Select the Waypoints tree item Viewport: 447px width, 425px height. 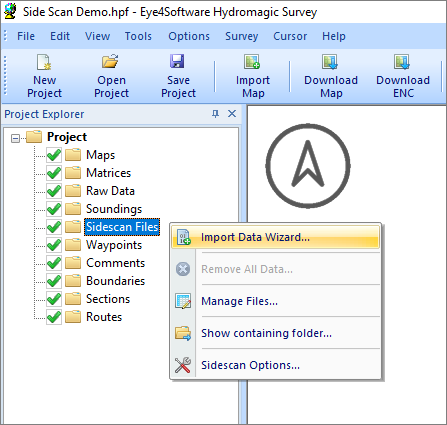pos(114,245)
